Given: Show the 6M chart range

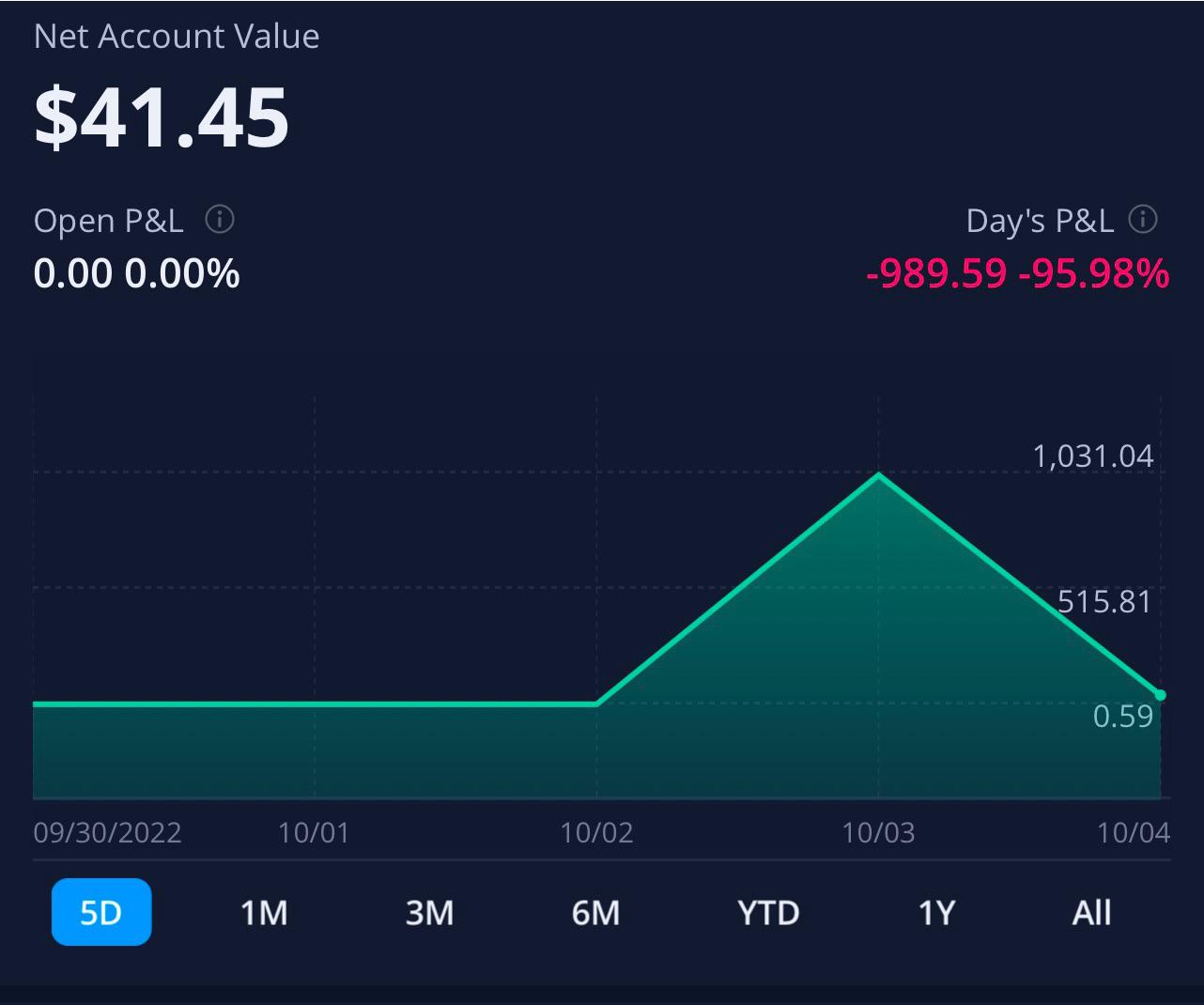Looking at the screenshot, I should [595, 912].
